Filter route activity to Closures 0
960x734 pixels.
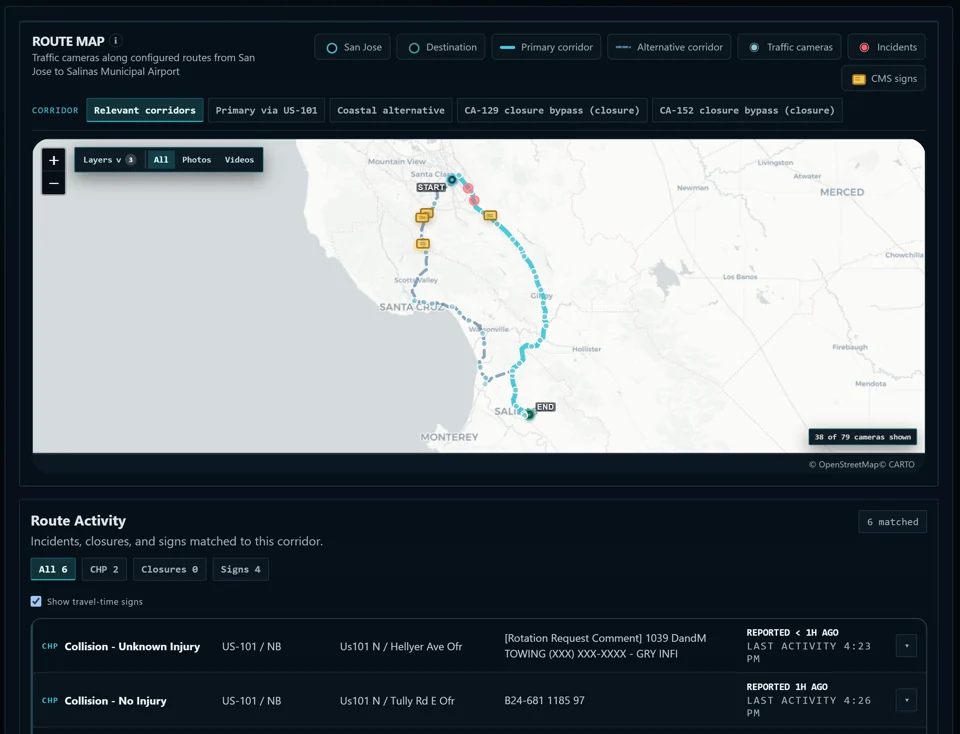pyautogui.click(x=170, y=569)
